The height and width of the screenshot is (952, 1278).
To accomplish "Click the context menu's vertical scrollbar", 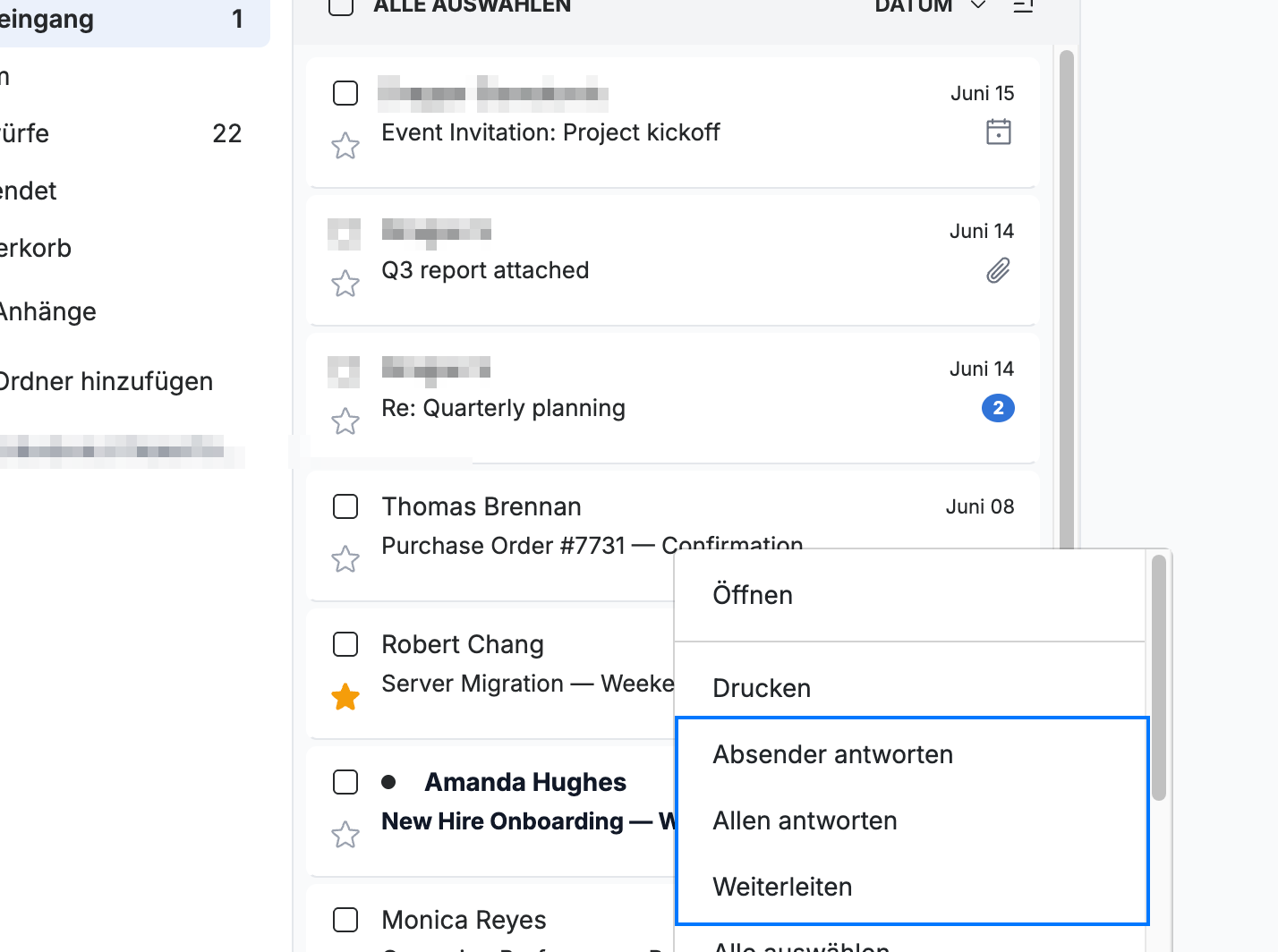I will point(1159,677).
